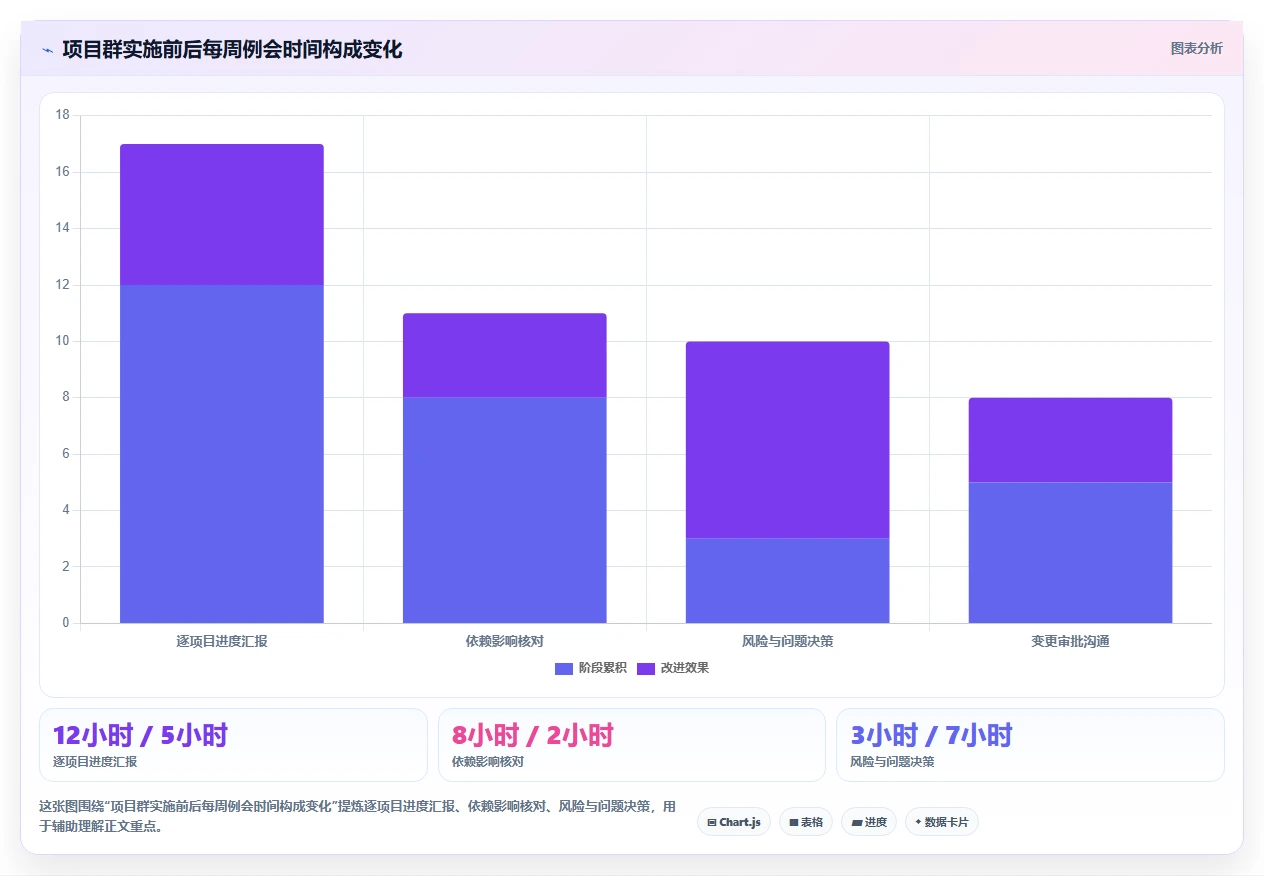Click the blue bar segment for 变更审批沟通
Image resolution: width=1264 pixels, height=876 pixels.
coord(1070,553)
